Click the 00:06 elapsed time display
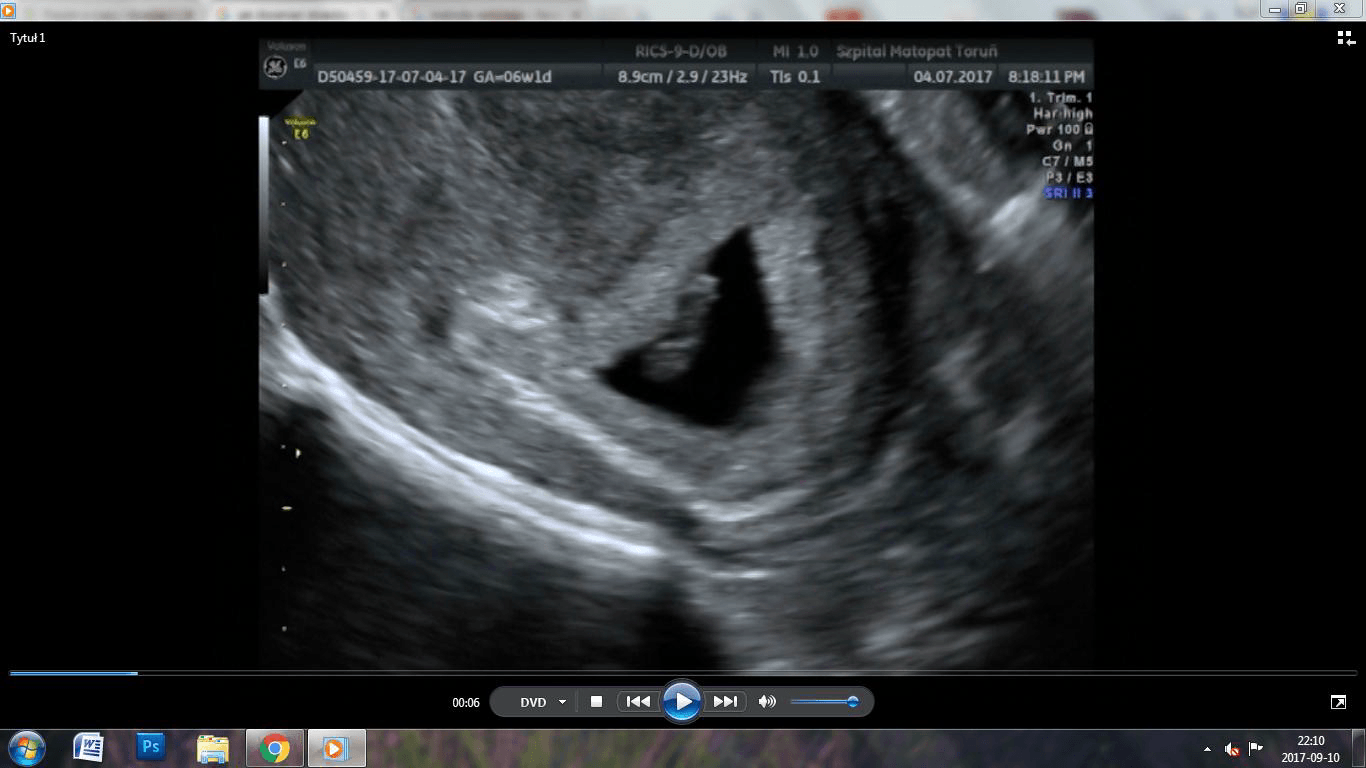 tap(466, 703)
